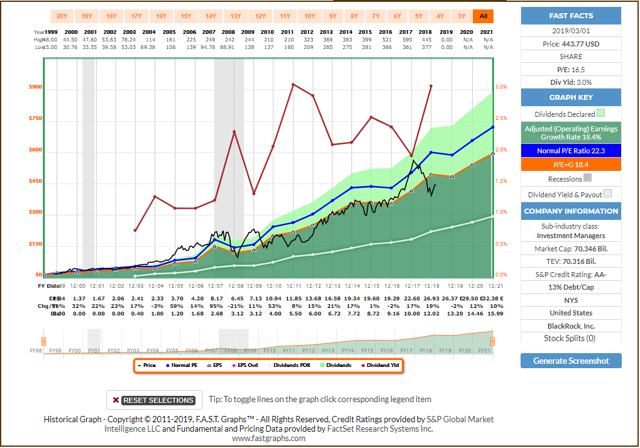640x448 pixels.
Task: Select the 20Y time range tab
Action: point(62,16)
